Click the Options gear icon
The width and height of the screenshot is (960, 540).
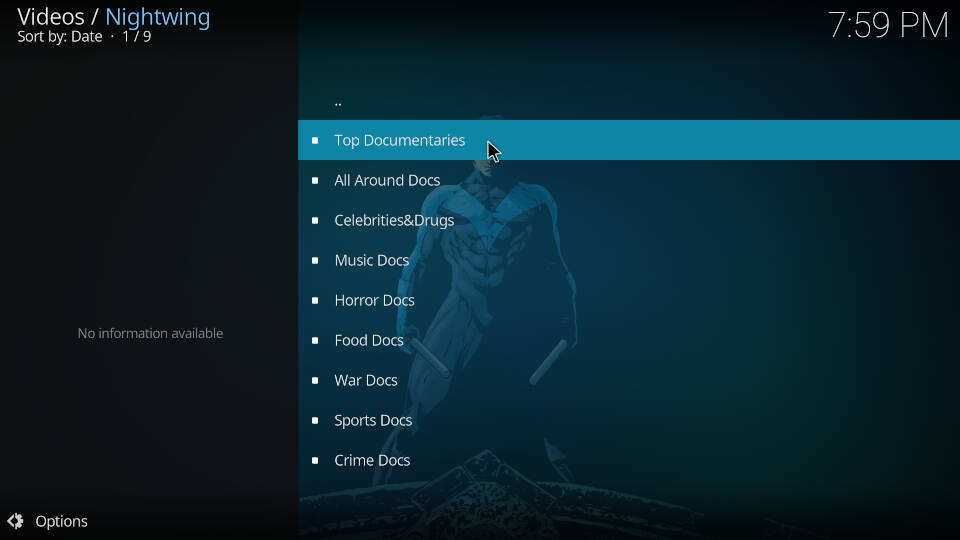(x=15, y=521)
